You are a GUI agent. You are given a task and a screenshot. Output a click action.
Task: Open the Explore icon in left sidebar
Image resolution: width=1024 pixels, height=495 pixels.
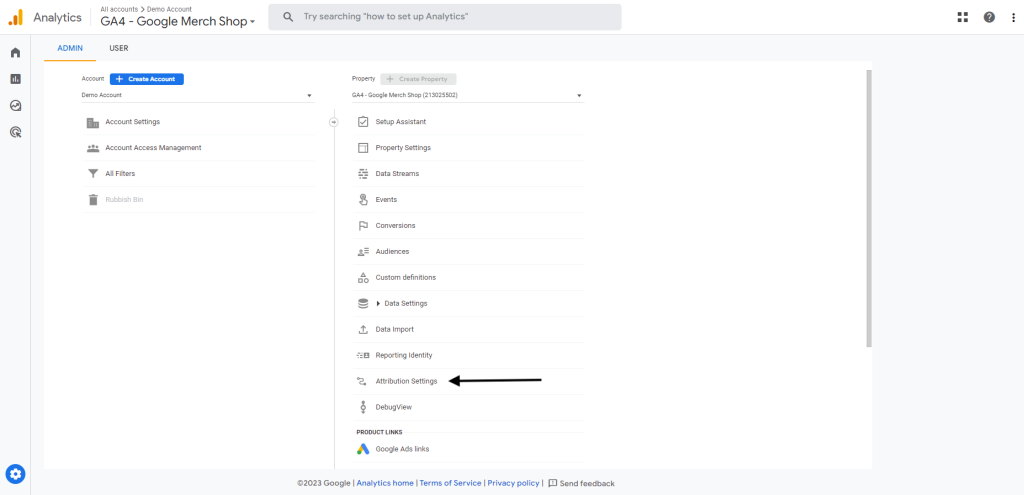(x=15, y=105)
